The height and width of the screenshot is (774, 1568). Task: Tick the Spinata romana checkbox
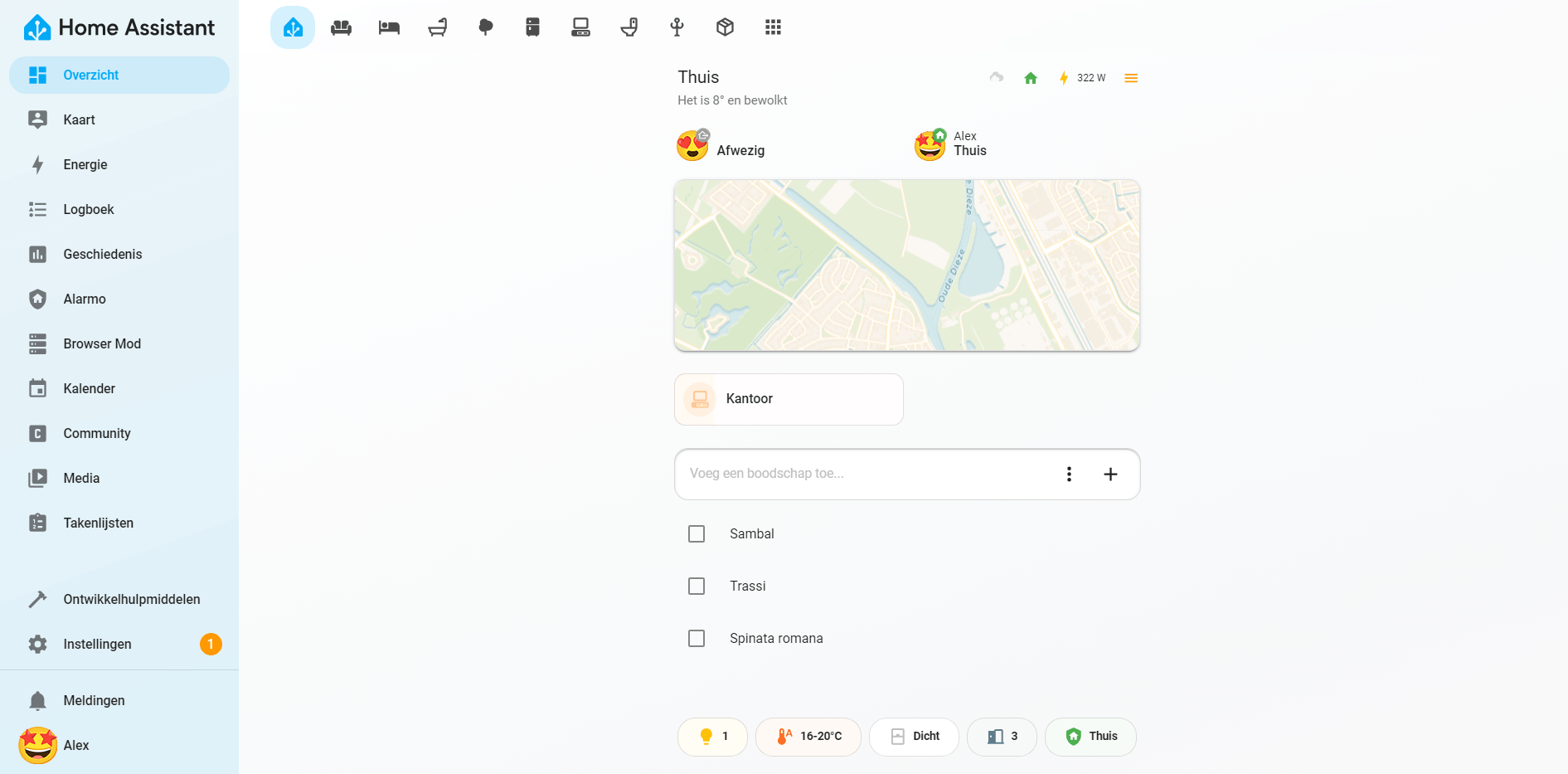(x=696, y=638)
